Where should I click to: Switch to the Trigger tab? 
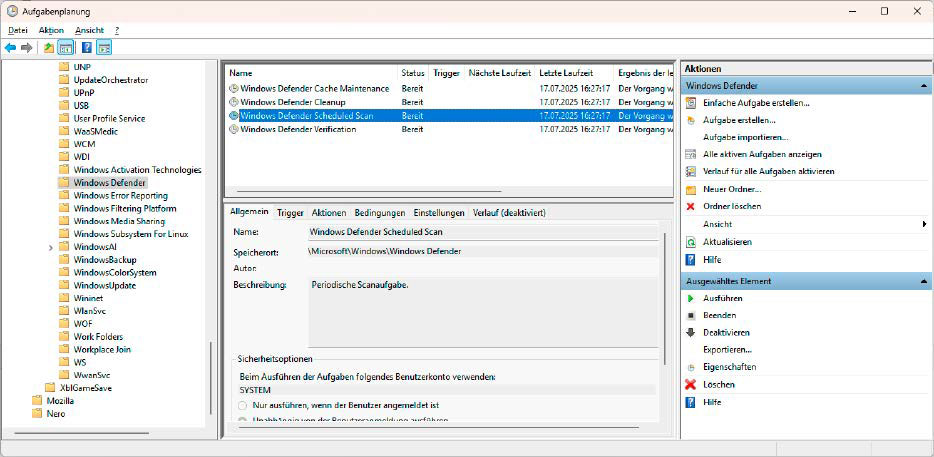point(290,213)
